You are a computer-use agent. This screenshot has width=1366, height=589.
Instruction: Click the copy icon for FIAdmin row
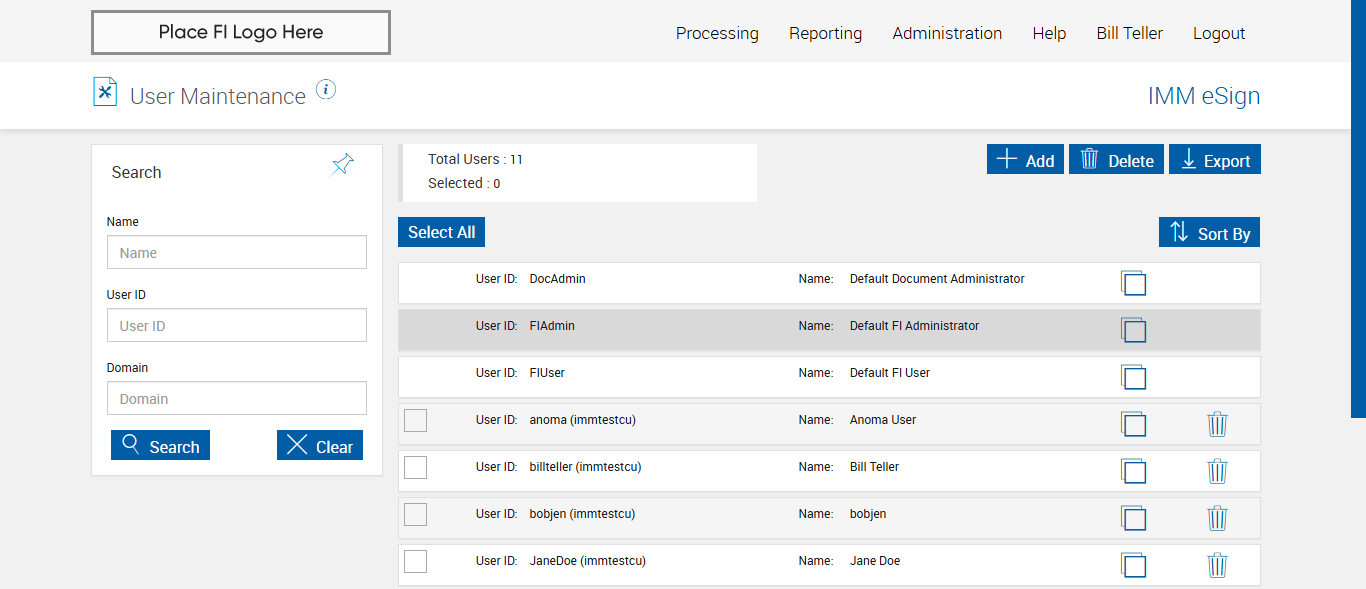click(x=1133, y=330)
